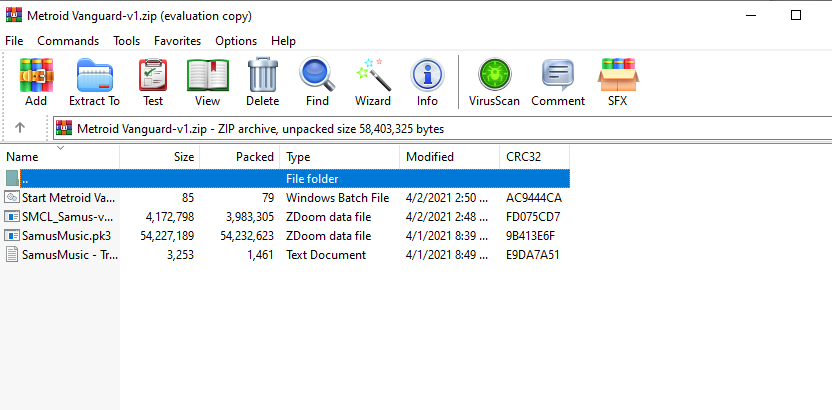Click the Windows Batch File type cell
The height and width of the screenshot is (410, 832).
[x=337, y=198]
